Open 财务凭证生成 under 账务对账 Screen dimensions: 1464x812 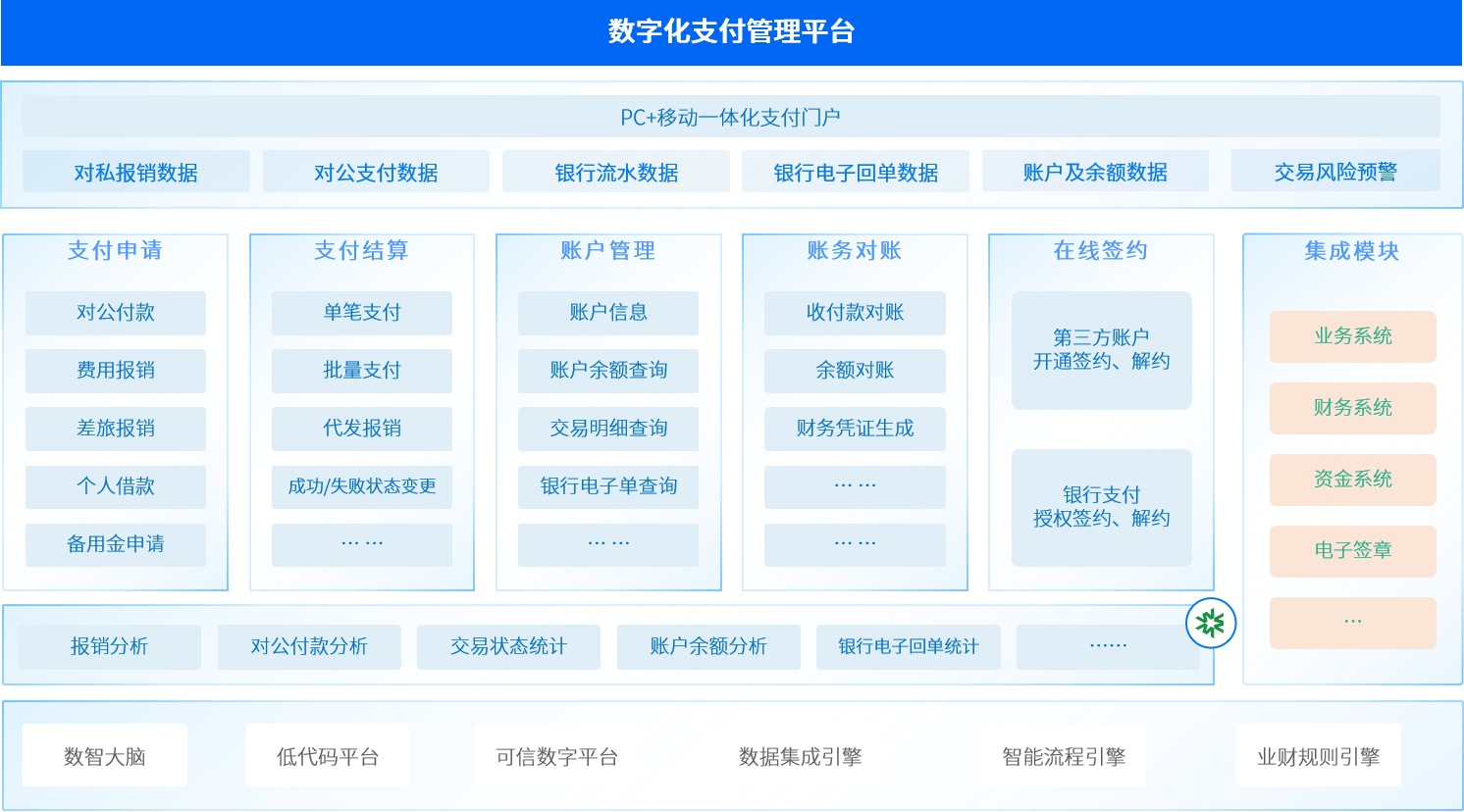coord(855,429)
